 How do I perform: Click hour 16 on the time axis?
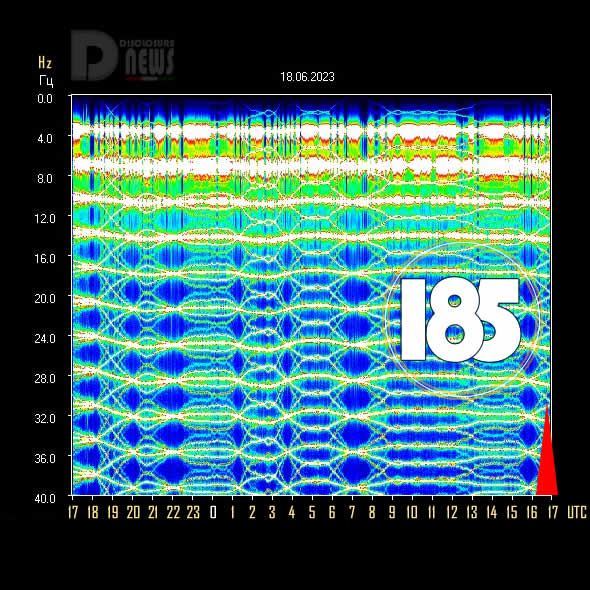pyautogui.click(x=532, y=512)
